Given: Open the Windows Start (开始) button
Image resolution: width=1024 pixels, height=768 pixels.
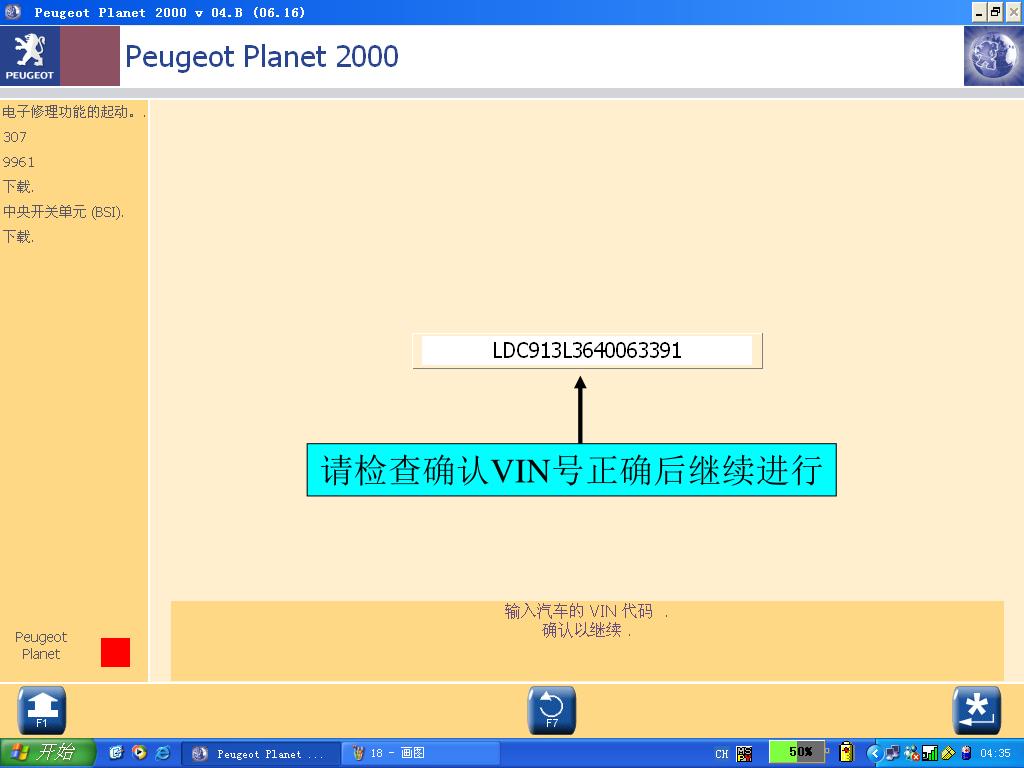Looking at the screenshot, I should pyautogui.click(x=47, y=753).
